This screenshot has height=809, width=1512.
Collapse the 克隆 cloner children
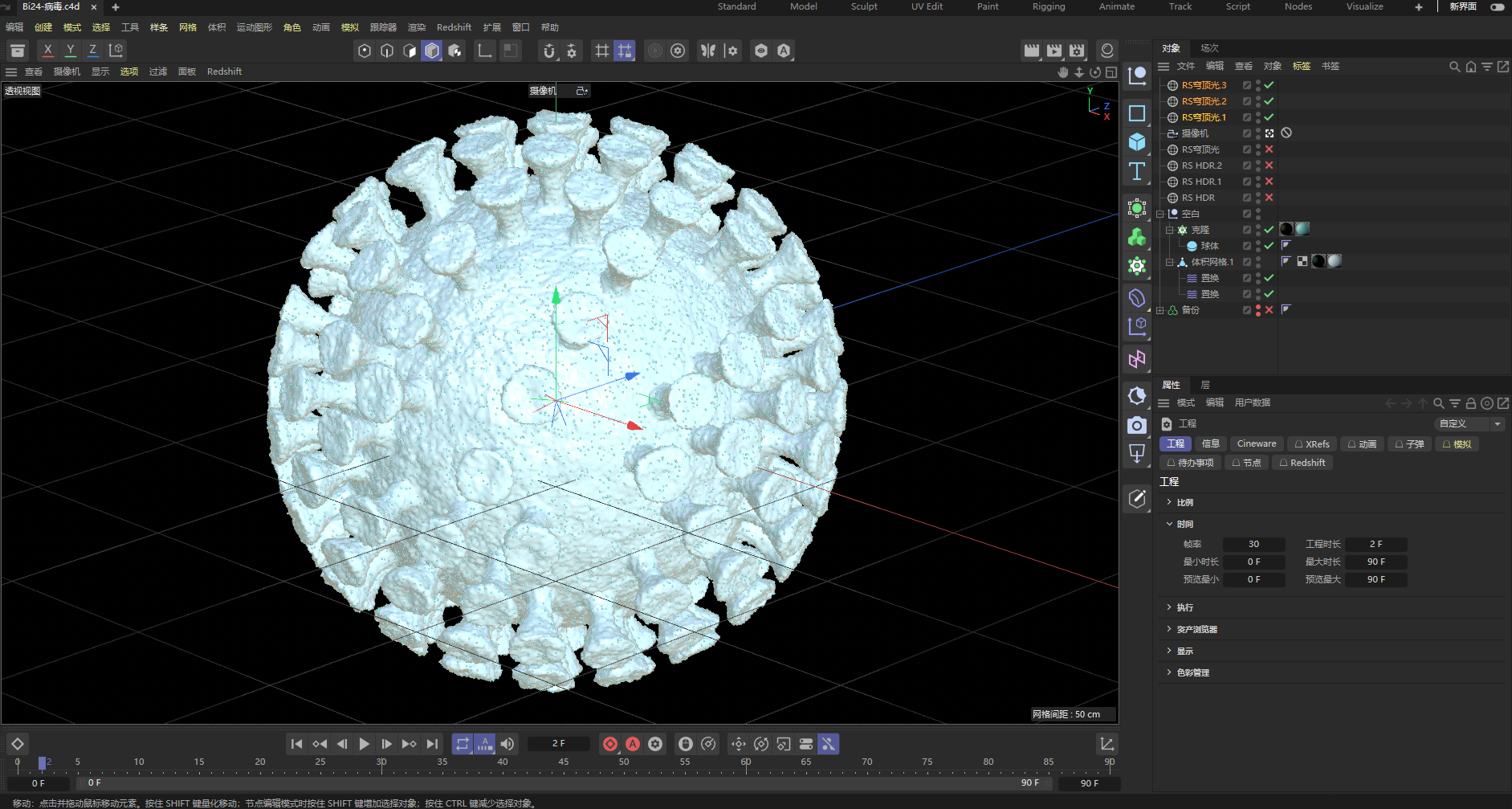coord(1170,230)
